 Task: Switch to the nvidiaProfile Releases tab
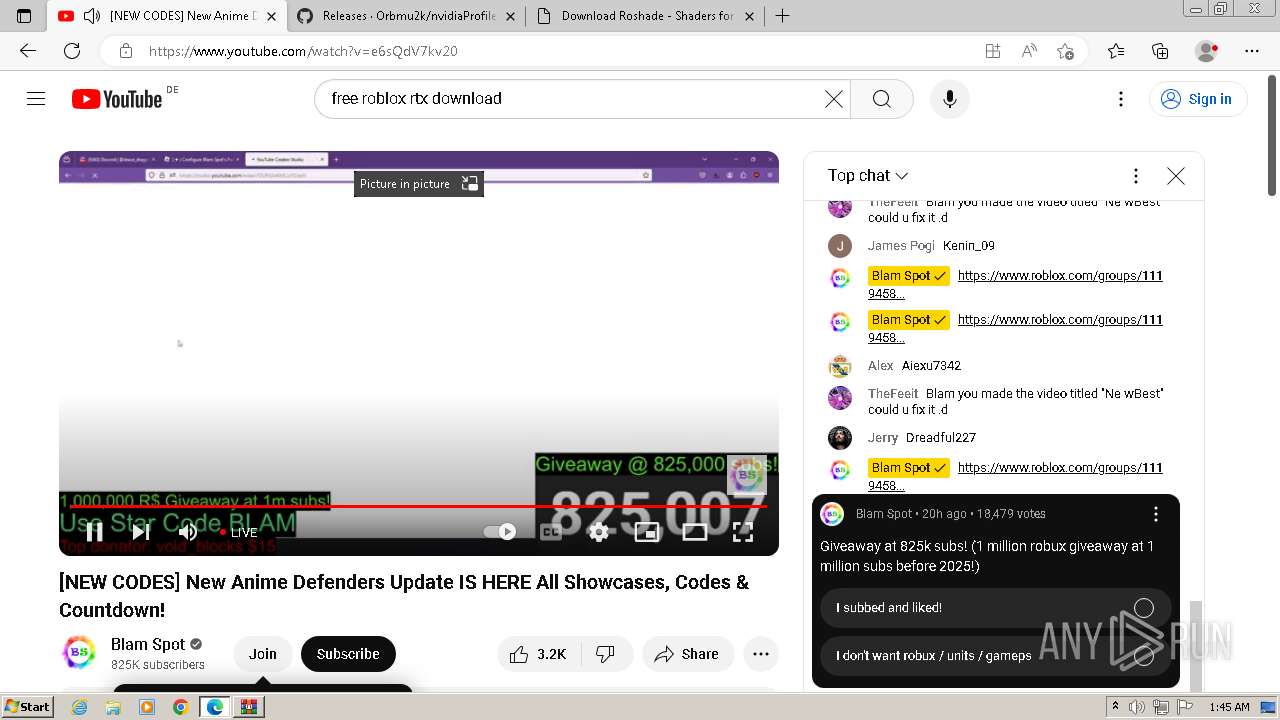click(x=408, y=16)
